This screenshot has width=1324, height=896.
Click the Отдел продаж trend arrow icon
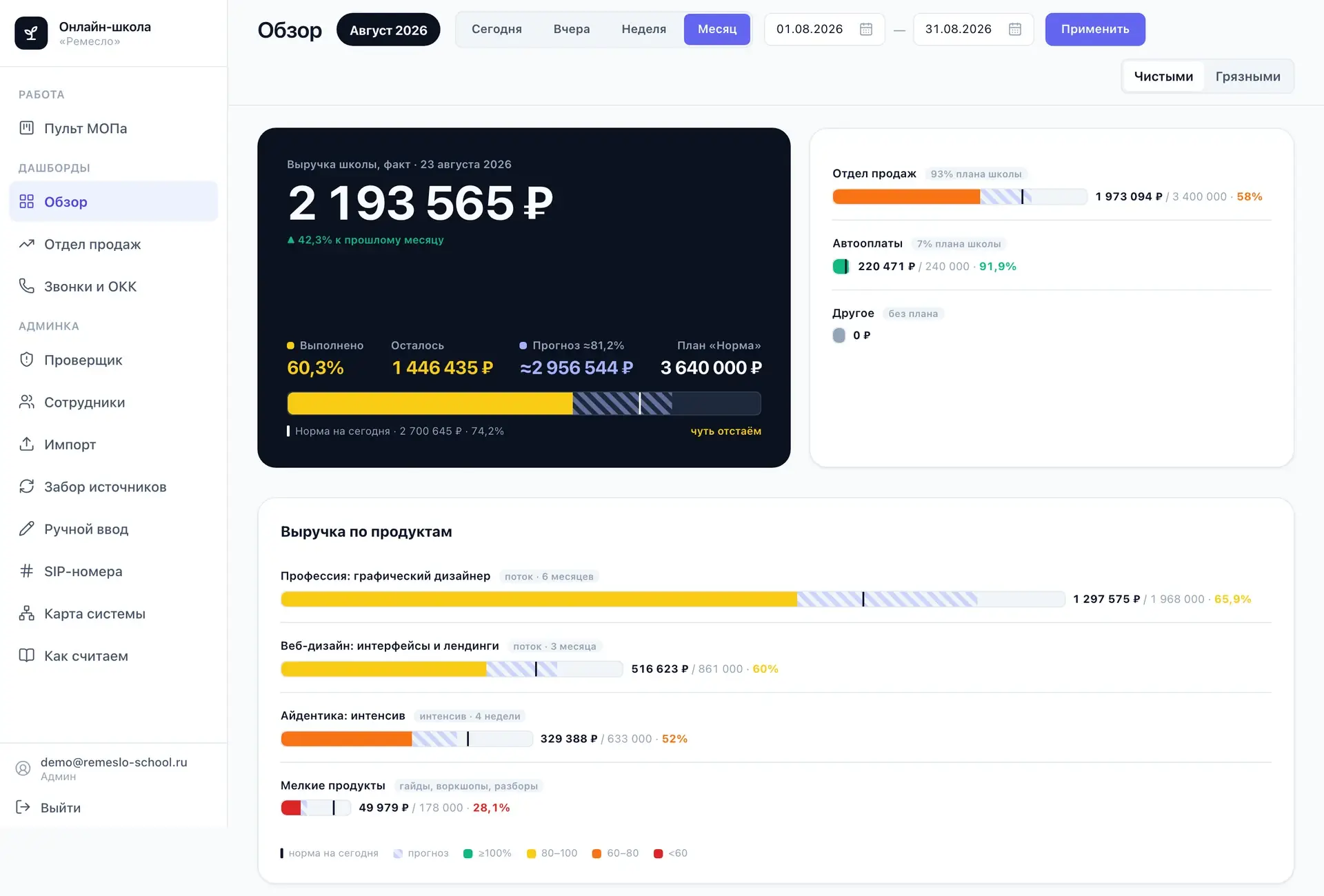(26, 244)
